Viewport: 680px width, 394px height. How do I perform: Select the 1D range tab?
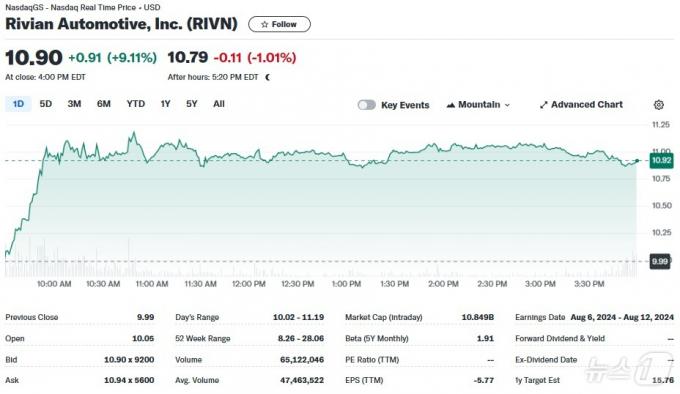tap(18, 104)
